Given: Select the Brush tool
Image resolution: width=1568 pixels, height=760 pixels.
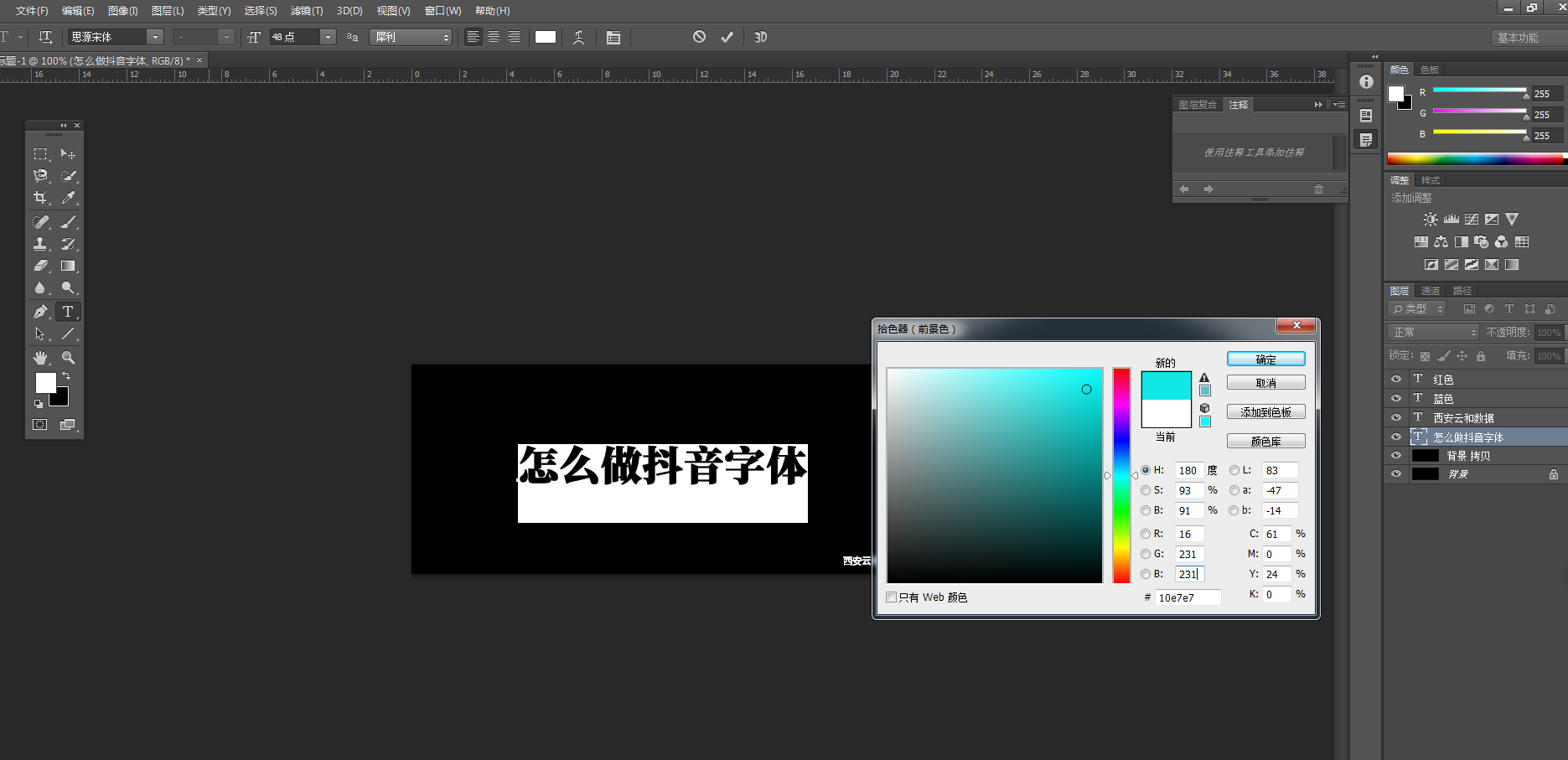Looking at the screenshot, I should [68, 222].
